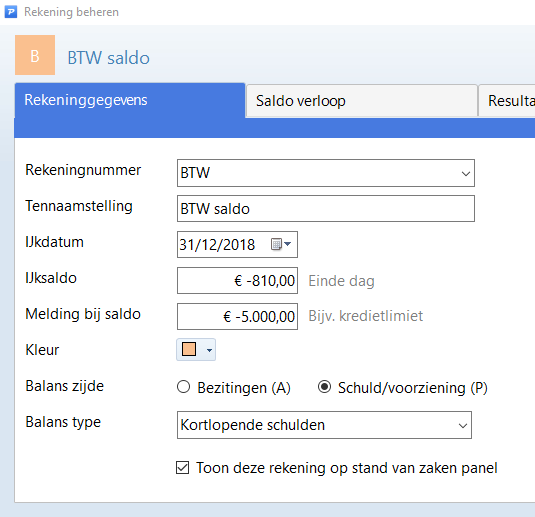Click the BTW saldo heading text

109,58
